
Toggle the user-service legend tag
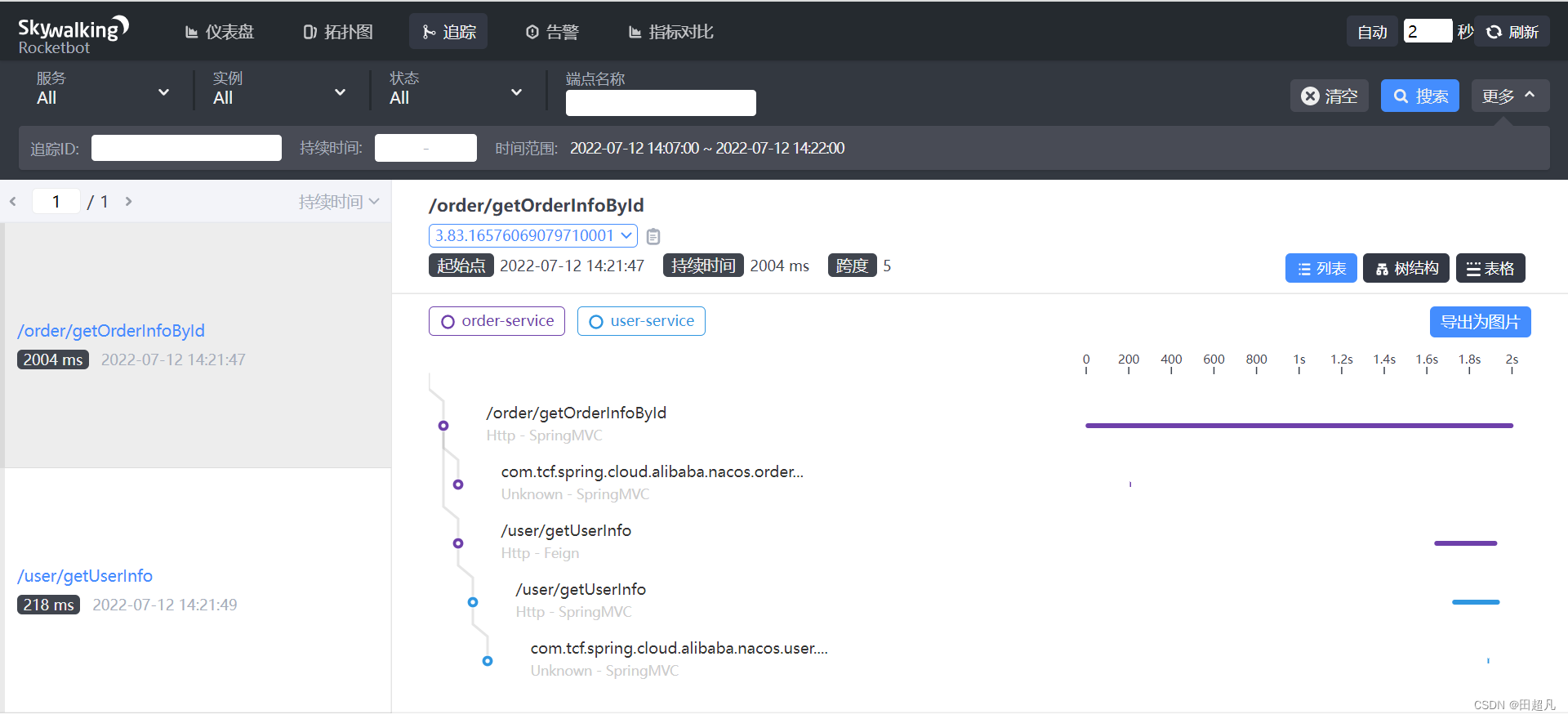point(641,321)
